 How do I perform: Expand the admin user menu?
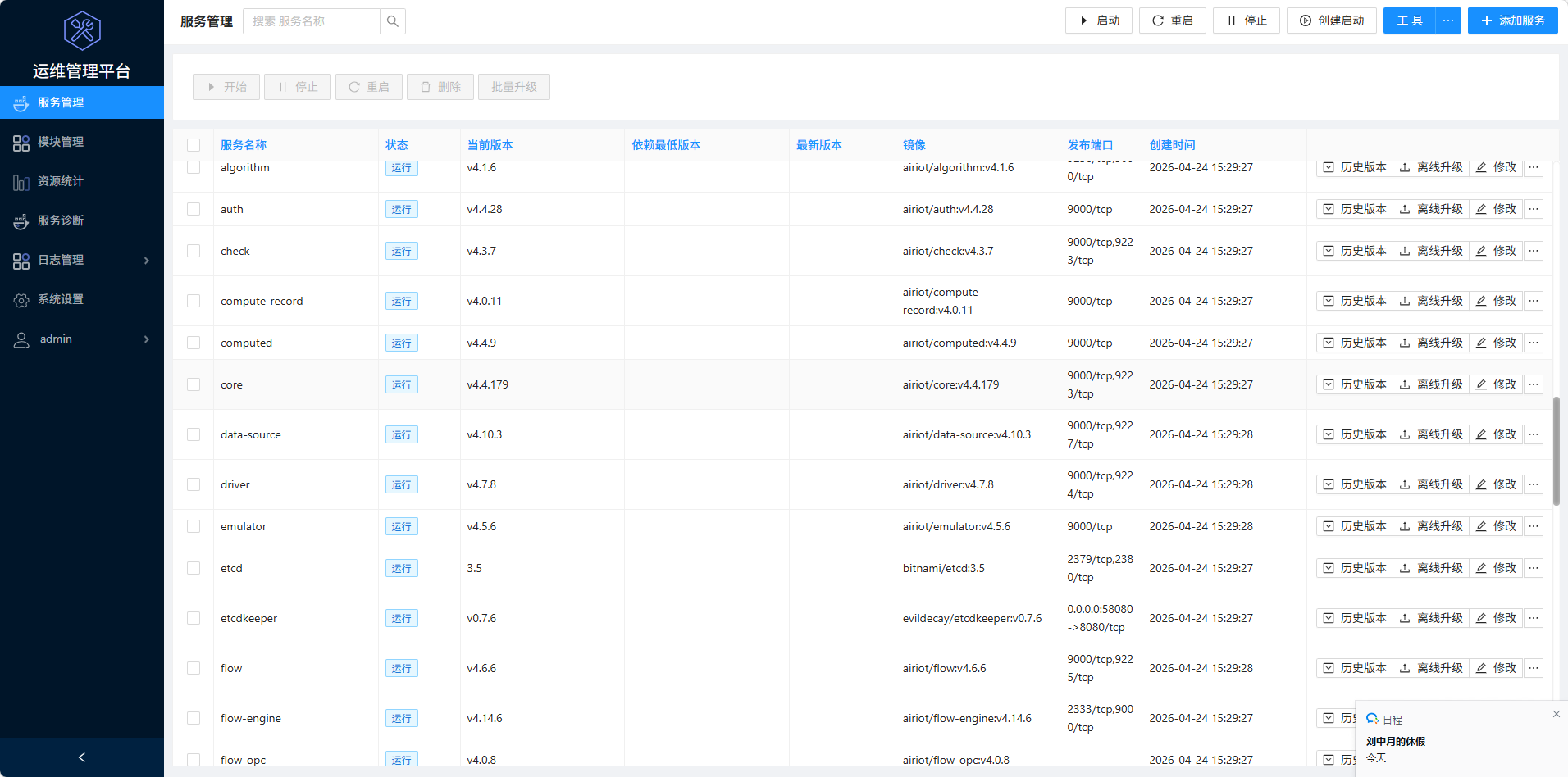pos(82,339)
